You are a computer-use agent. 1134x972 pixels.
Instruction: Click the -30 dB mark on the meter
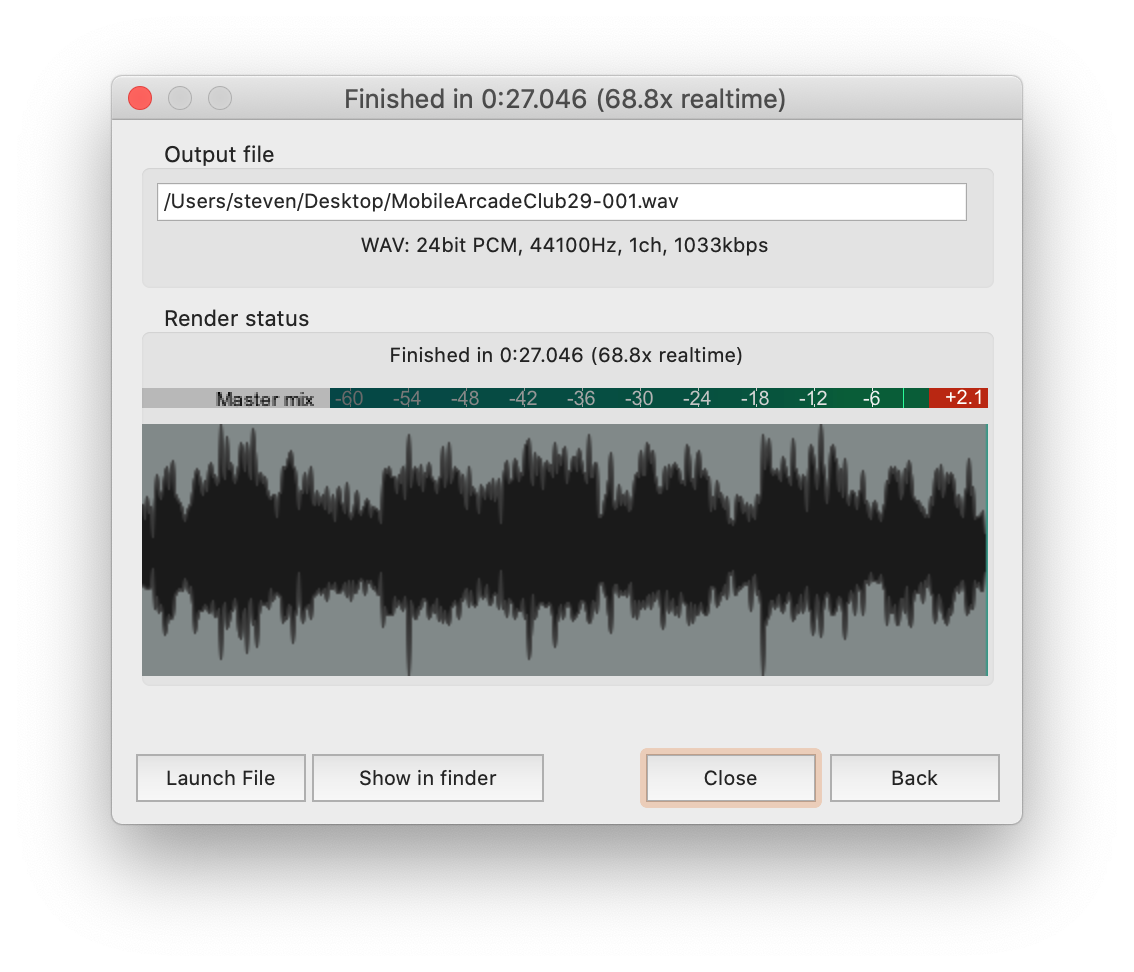(639, 397)
